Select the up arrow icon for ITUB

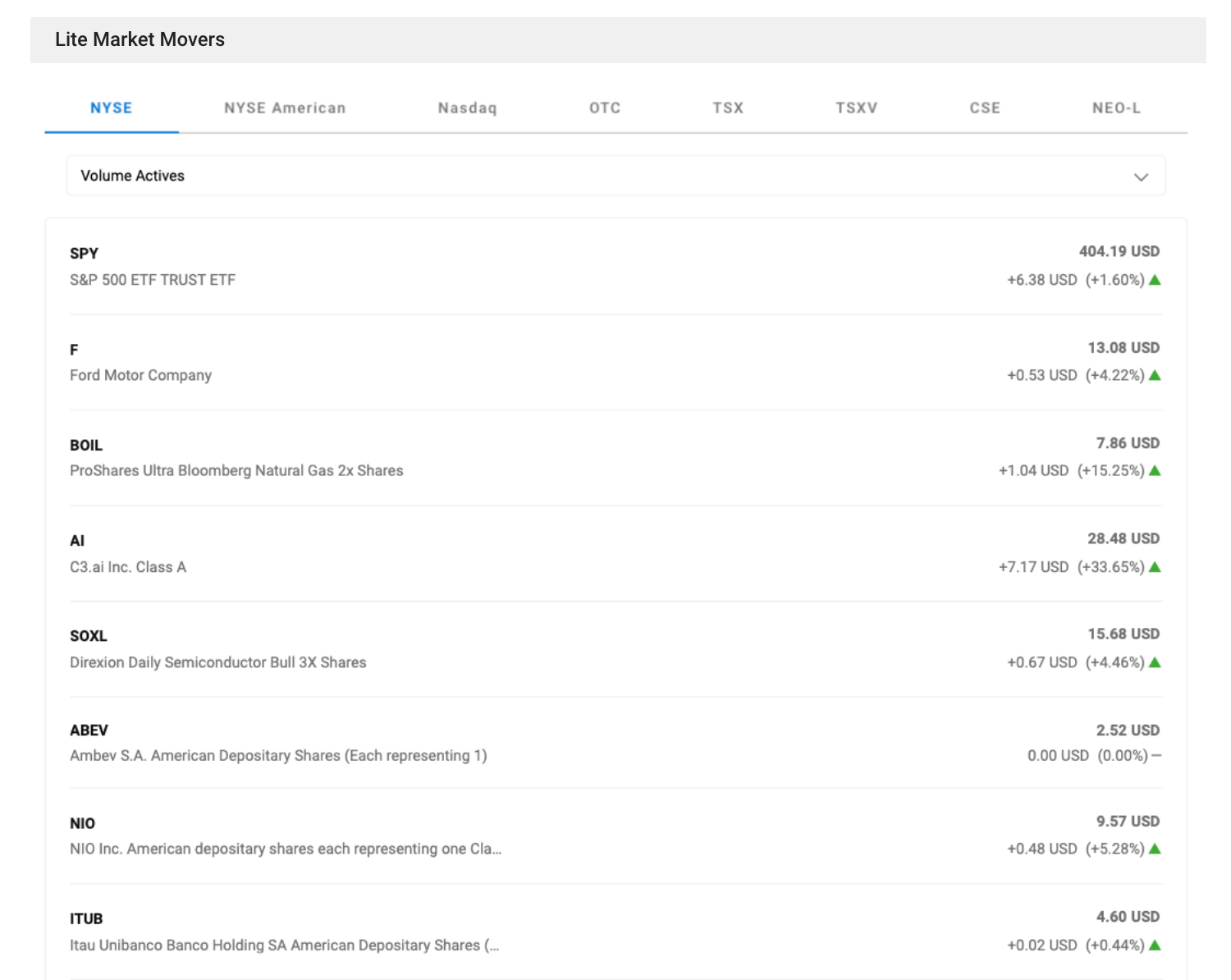(1155, 945)
